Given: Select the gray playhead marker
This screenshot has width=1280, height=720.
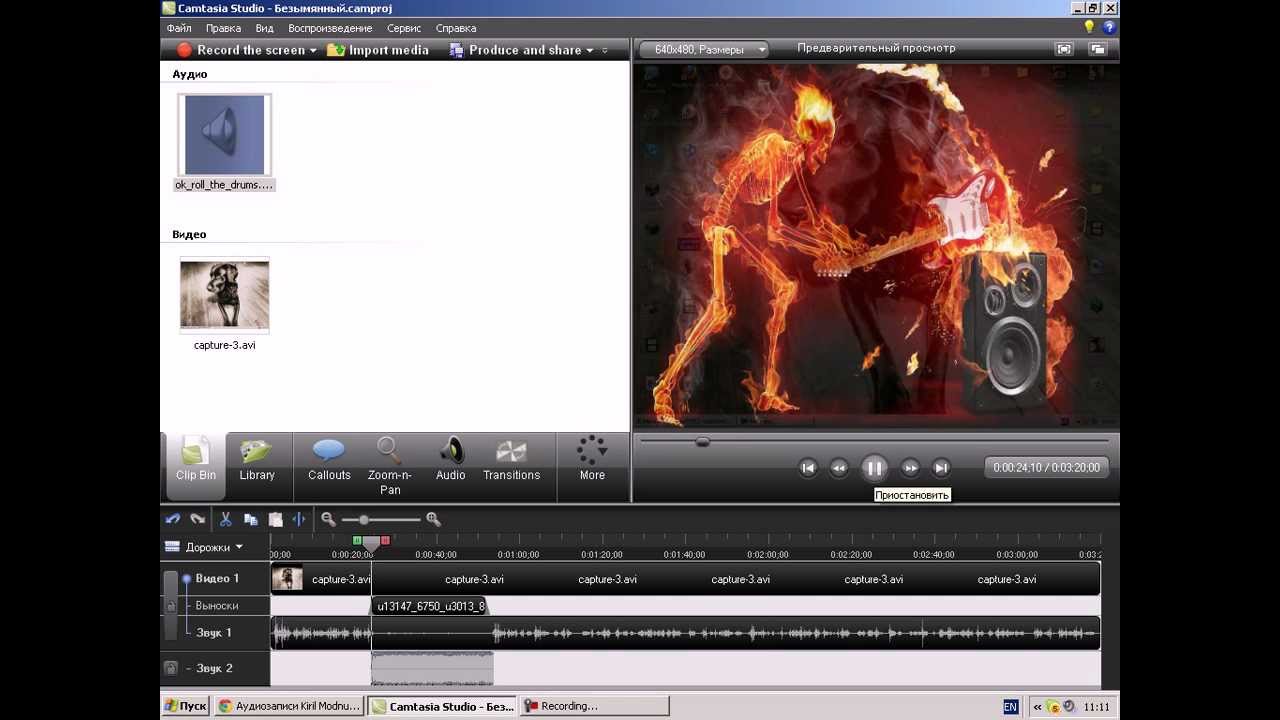Looking at the screenshot, I should pos(371,543).
